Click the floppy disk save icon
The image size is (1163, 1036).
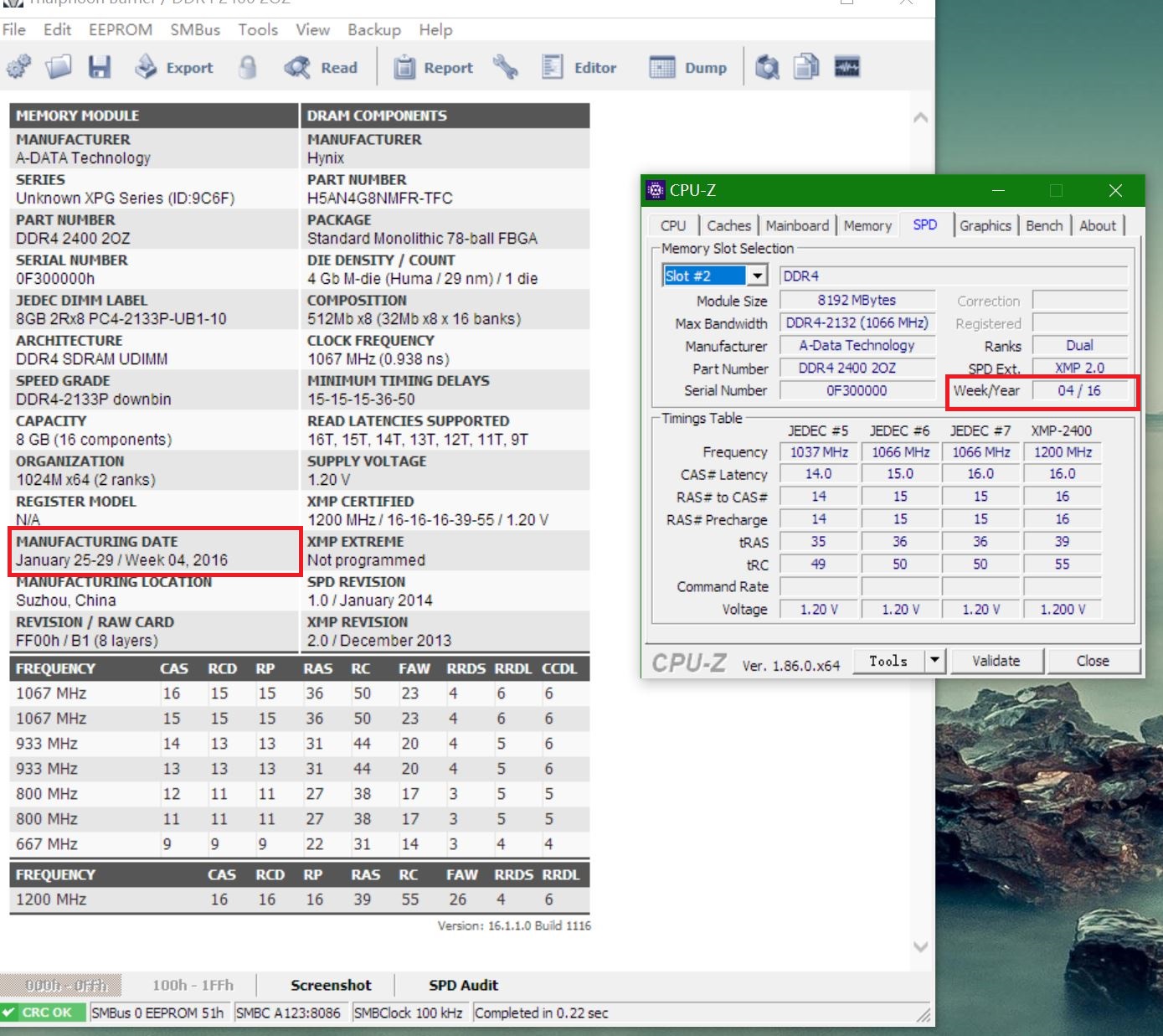[x=100, y=67]
